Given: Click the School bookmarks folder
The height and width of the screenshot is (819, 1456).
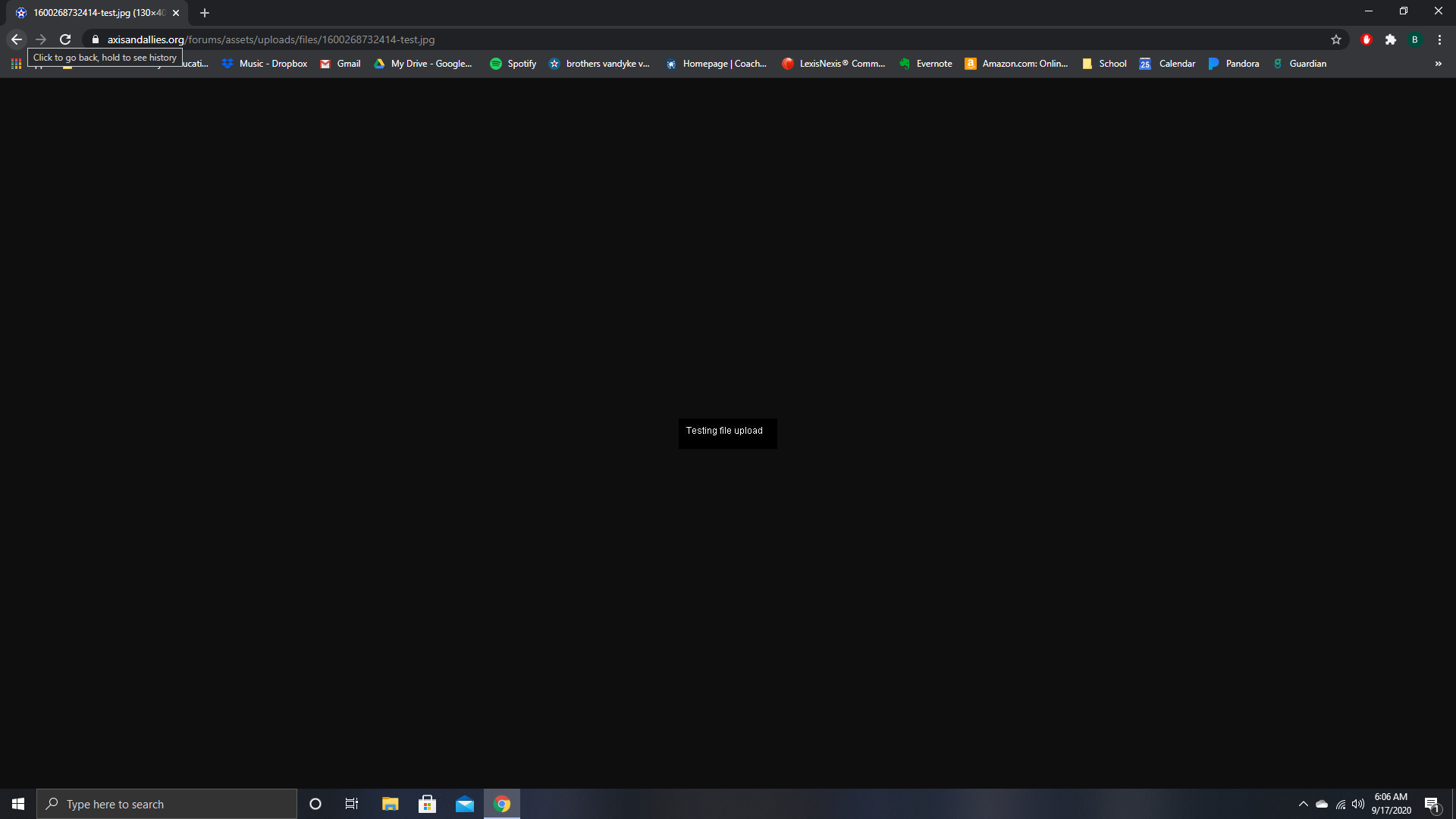Looking at the screenshot, I should (1104, 64).
